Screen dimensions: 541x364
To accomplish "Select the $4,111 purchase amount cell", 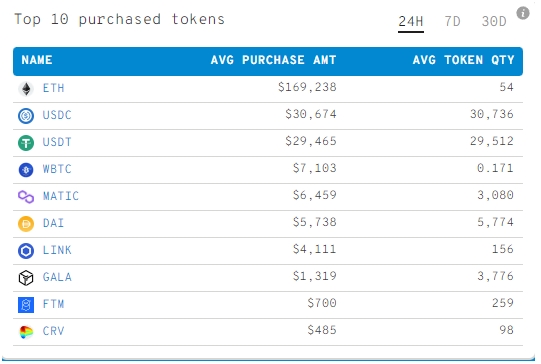I will click(x=314, y=249).
